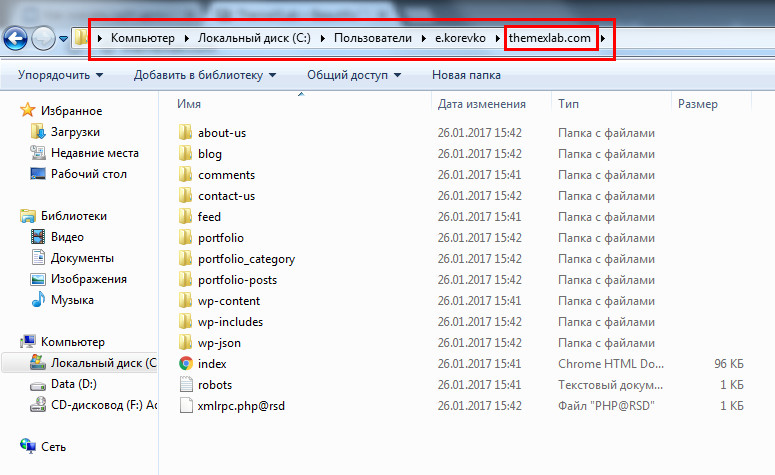775x475 pixels.
Task: Click the back navigation arrow button
Action: pos(15,39)
